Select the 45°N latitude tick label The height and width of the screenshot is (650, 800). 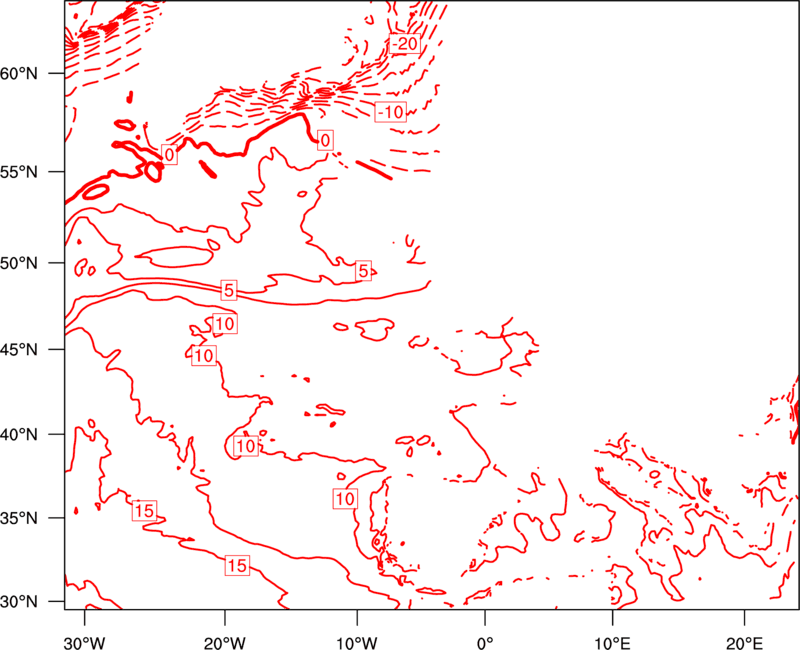coord(19,349)
